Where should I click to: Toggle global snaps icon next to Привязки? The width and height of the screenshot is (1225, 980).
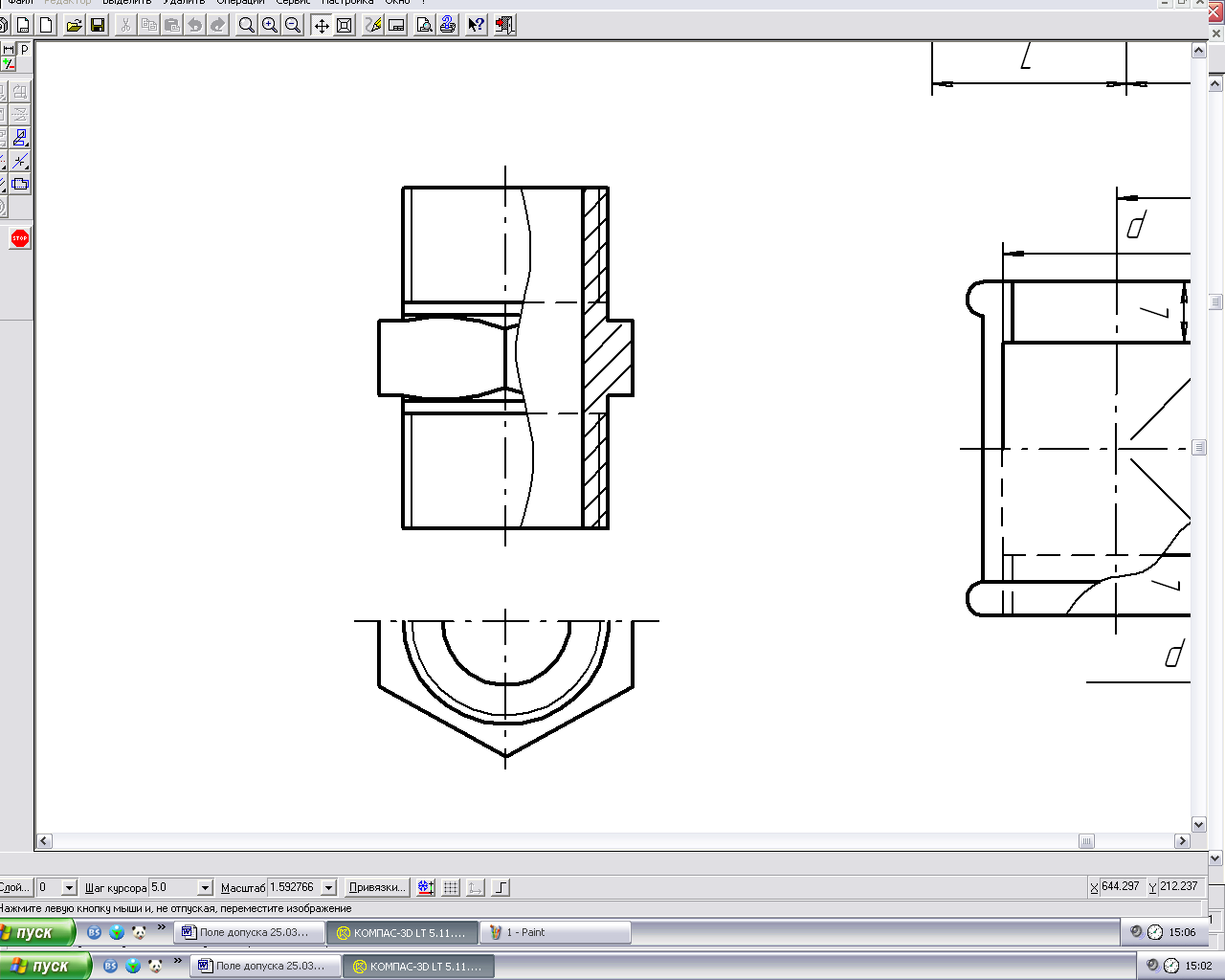tap(426, 888)
